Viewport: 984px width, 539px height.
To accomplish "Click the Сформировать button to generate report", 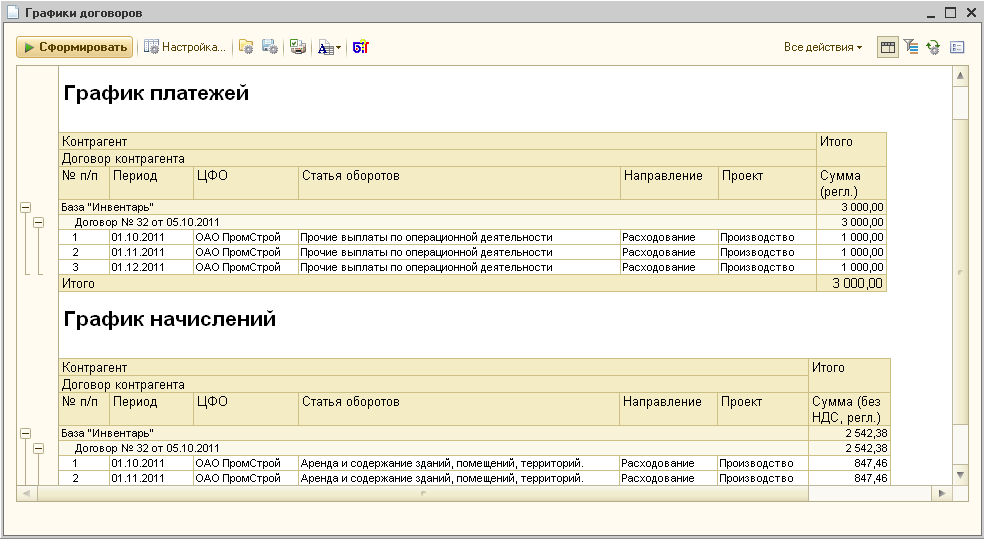I will 75,47.
